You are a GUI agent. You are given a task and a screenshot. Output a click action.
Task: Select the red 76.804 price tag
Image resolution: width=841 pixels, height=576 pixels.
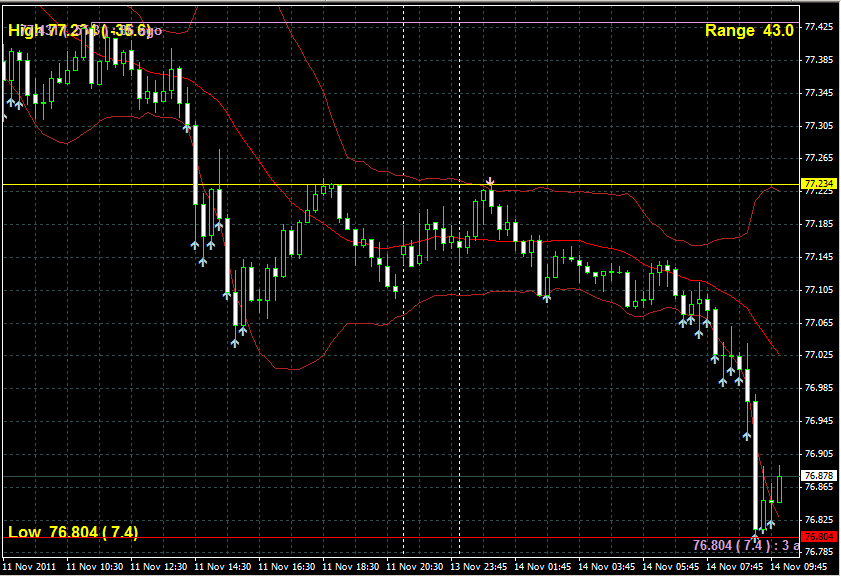pos(818,537)
